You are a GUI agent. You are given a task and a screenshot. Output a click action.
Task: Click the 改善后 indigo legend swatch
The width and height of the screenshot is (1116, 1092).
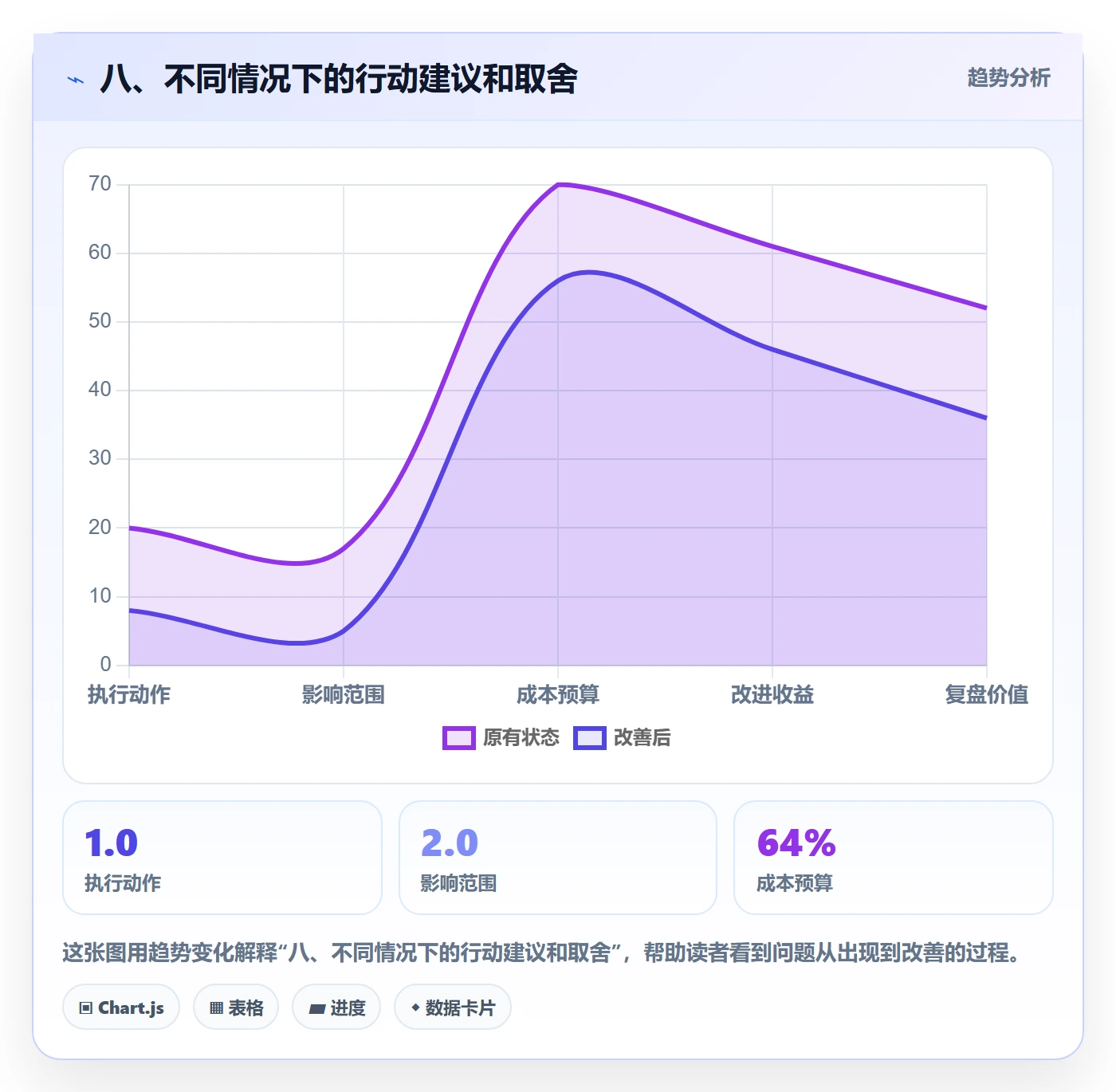590,737
